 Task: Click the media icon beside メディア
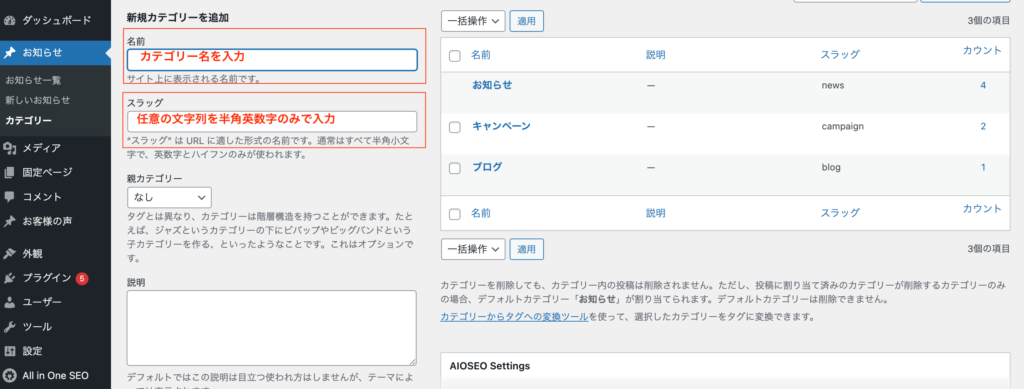[9, 148]
